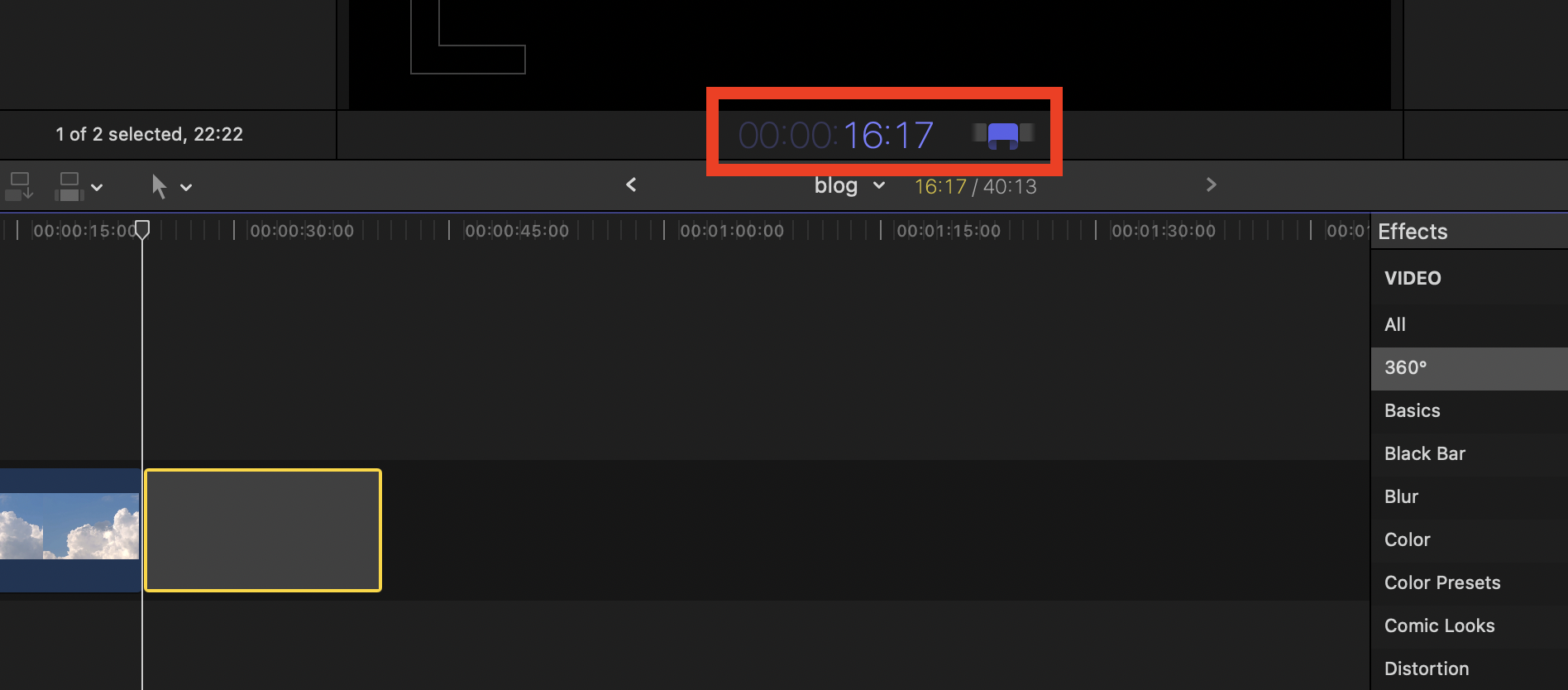Image resolution: width=1568 pixels, height=690 pixels.
Task: Go forward in timeline history
Action: point(1211,184)
